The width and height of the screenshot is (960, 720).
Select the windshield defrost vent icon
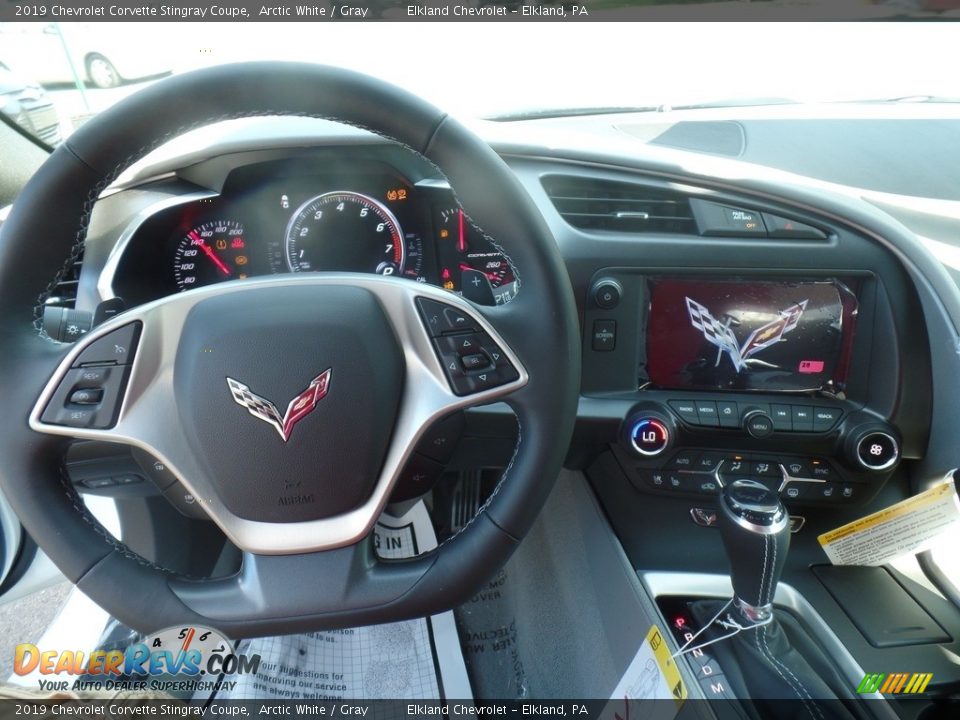[x=794, y=466]
